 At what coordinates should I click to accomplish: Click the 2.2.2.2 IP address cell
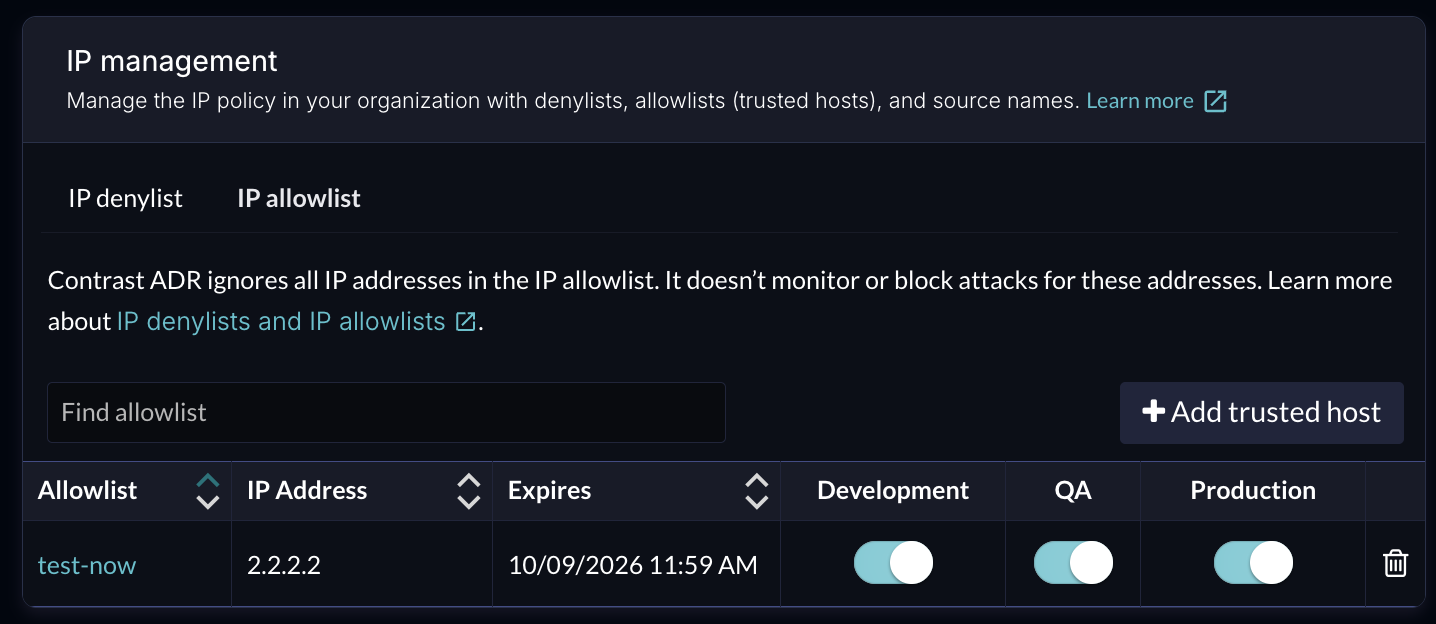(x=362, y=564)
